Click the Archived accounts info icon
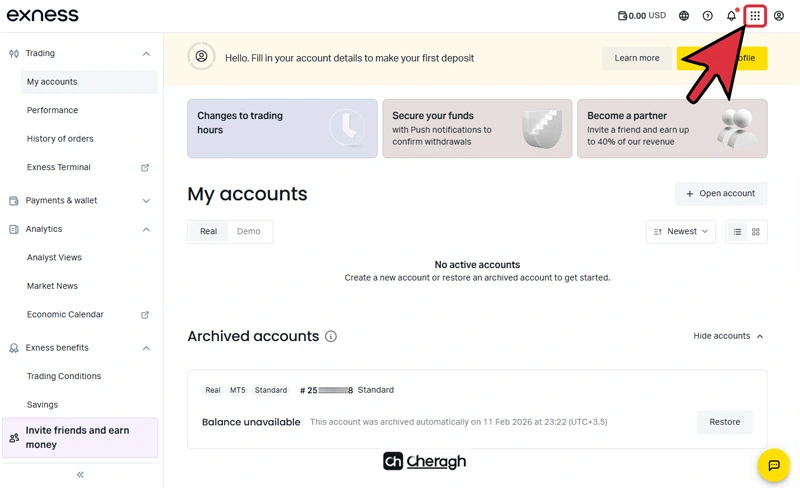Image resolution: width=800 pixels, height=488 pixels. (x=331, y=336)
